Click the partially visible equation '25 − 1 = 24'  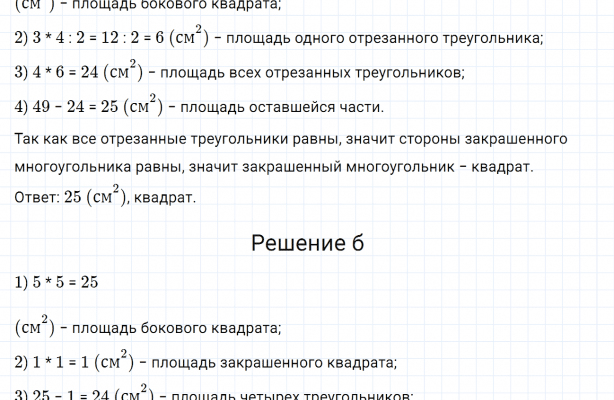(x=72, y=393)
